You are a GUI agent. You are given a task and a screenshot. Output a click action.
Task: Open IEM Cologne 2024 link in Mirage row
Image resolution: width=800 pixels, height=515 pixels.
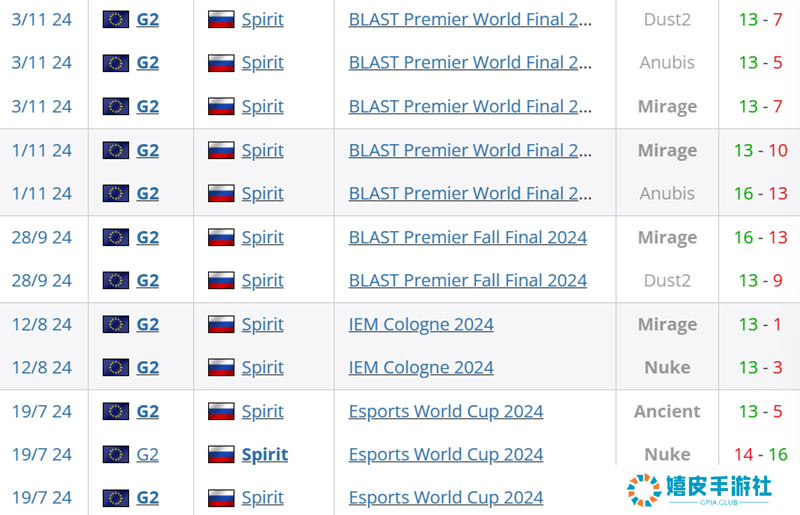421,324
